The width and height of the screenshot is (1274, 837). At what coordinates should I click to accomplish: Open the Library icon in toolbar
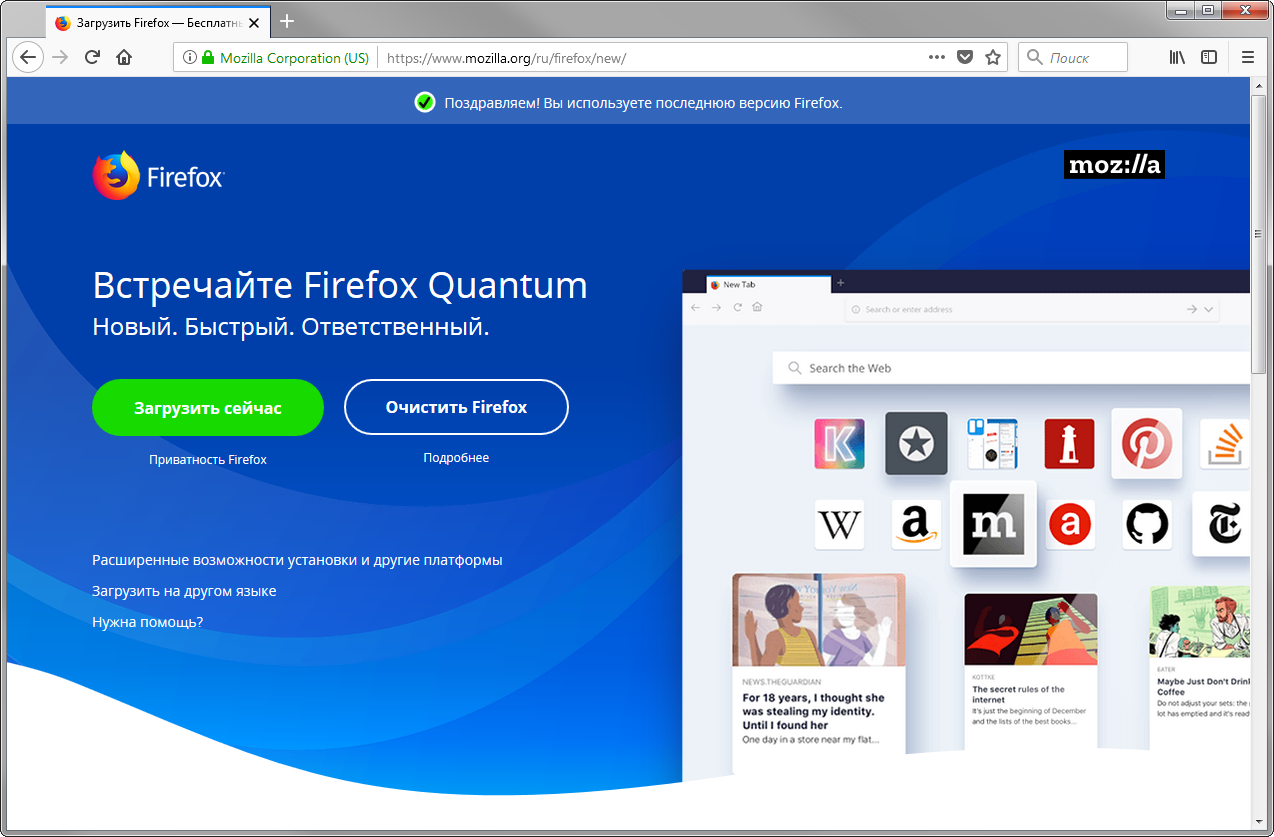pyautogui.click(x=1177, y=57)
